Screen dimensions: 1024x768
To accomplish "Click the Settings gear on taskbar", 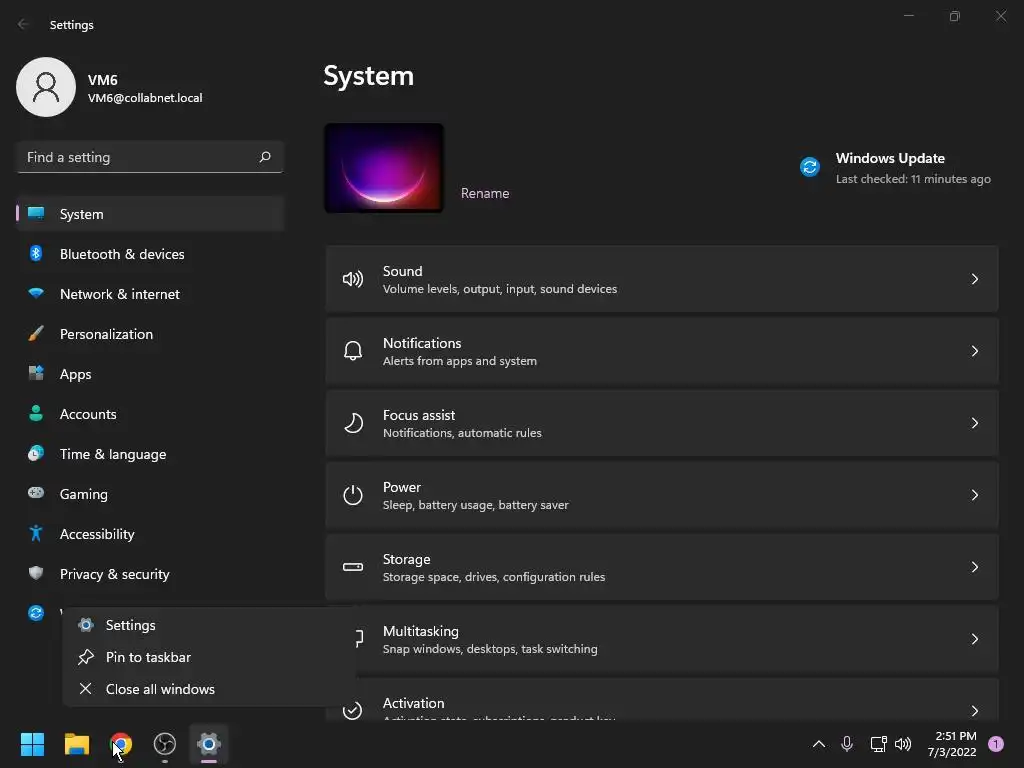I will [209, 744].
